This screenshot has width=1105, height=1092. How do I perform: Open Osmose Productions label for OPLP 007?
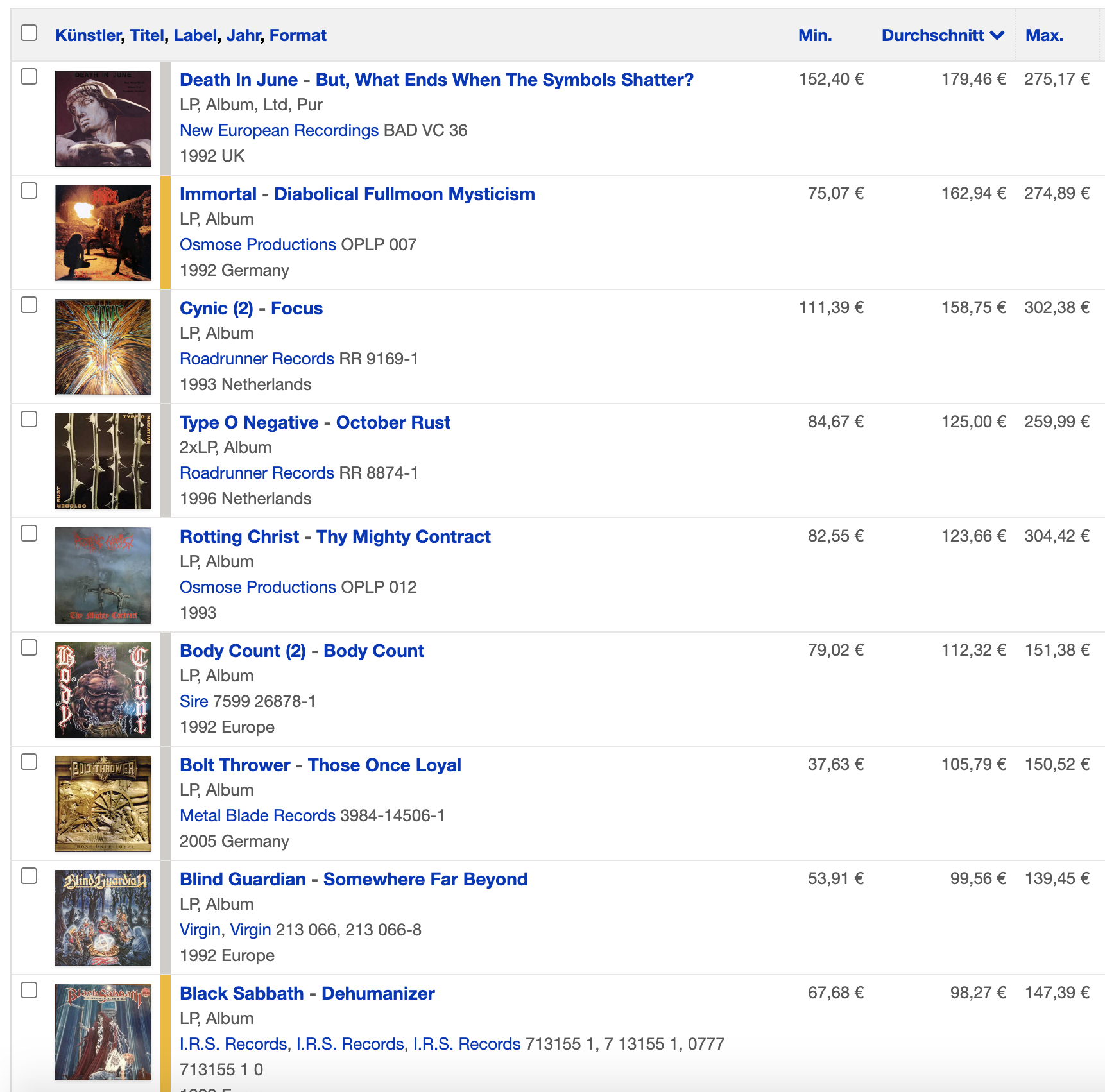[x=258, y=244]
